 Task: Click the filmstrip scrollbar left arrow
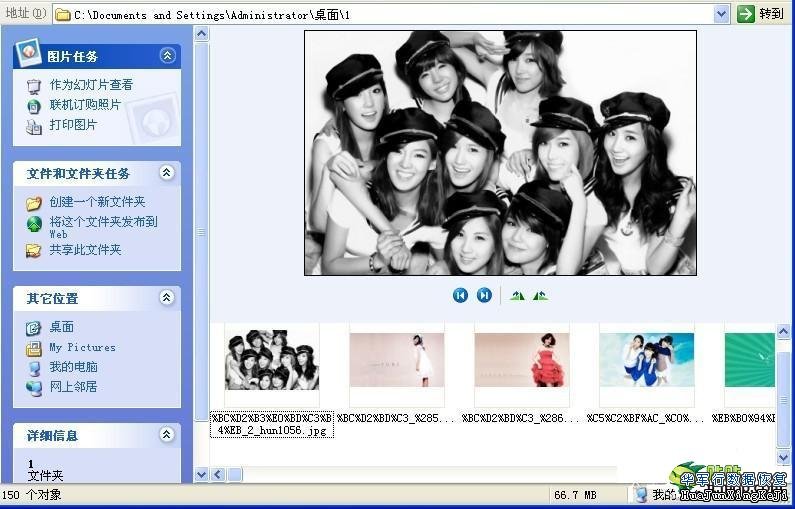(218, 474)
